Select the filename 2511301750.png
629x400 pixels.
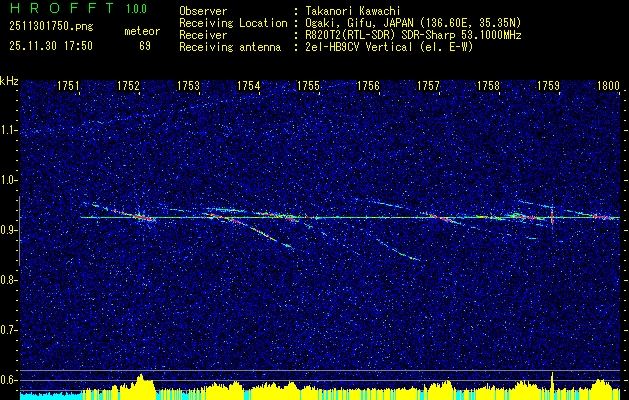click(x=51, y=27)
